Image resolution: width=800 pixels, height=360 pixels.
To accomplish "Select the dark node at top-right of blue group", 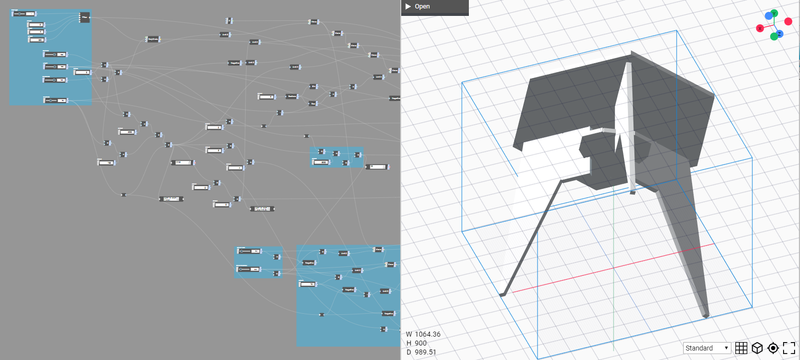I will (x=85, y=17).
